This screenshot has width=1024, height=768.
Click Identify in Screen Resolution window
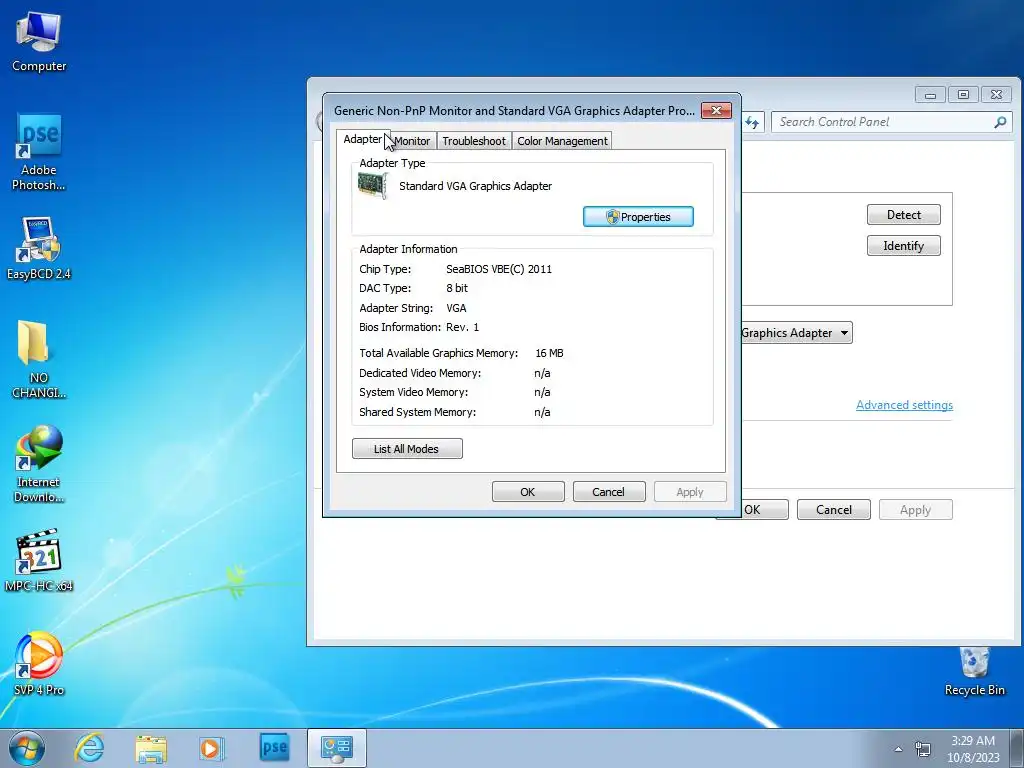pos(904,246)
